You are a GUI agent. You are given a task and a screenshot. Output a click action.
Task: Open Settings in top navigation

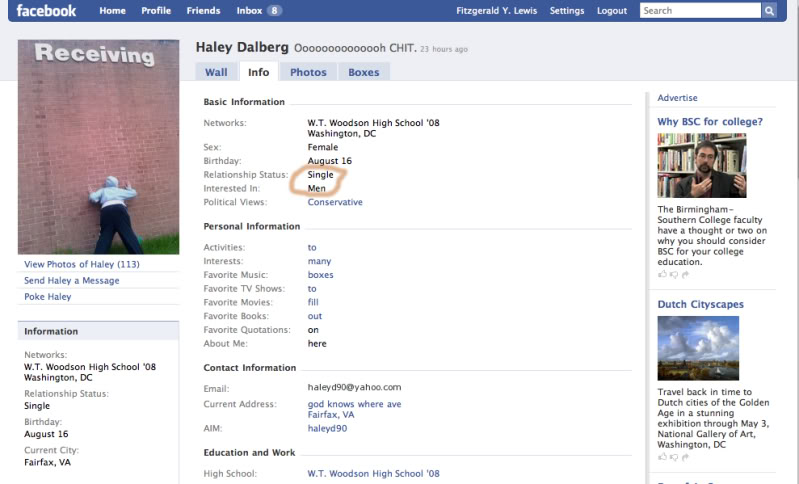tap(567, 11)
